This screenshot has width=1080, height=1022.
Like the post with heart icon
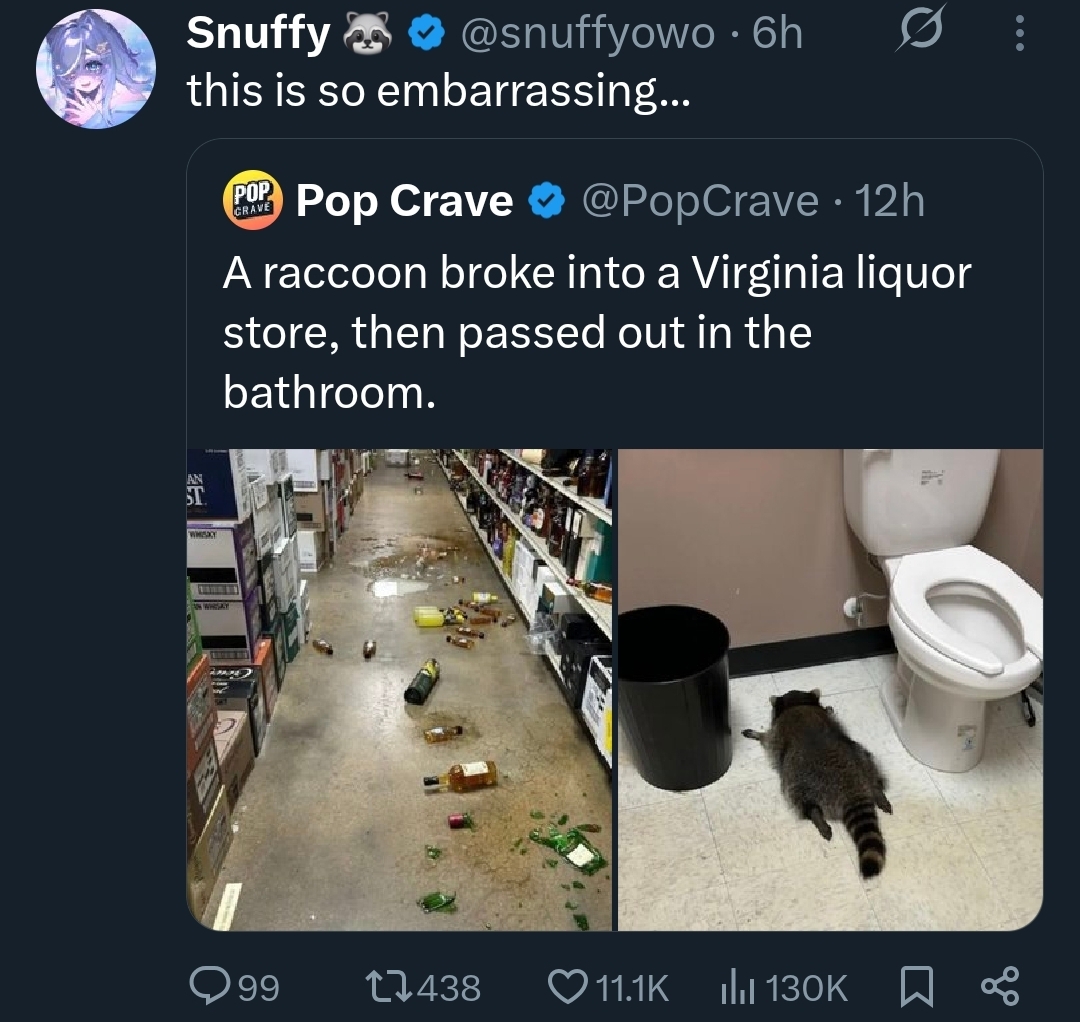(x=572, y=988)
